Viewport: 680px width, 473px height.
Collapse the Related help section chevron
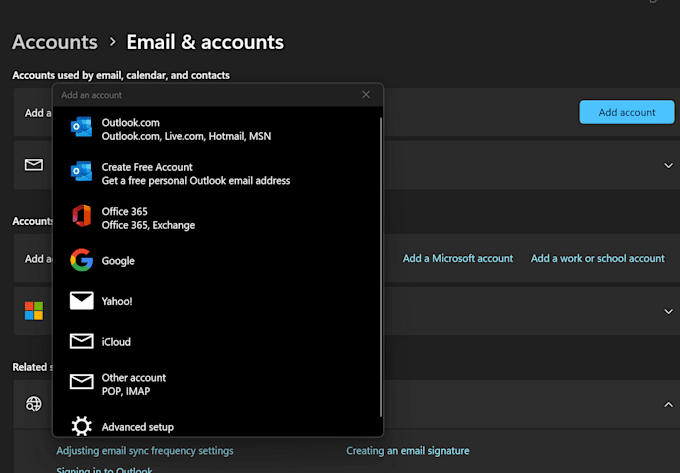coord(668,404)
